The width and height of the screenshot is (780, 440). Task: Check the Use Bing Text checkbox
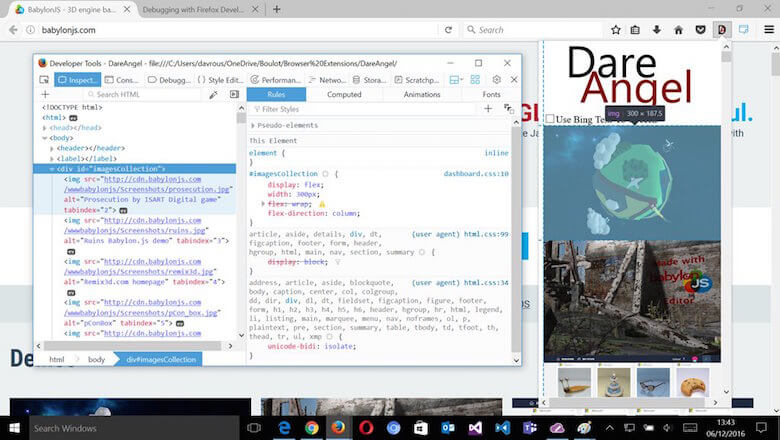[x=550, y=119]
